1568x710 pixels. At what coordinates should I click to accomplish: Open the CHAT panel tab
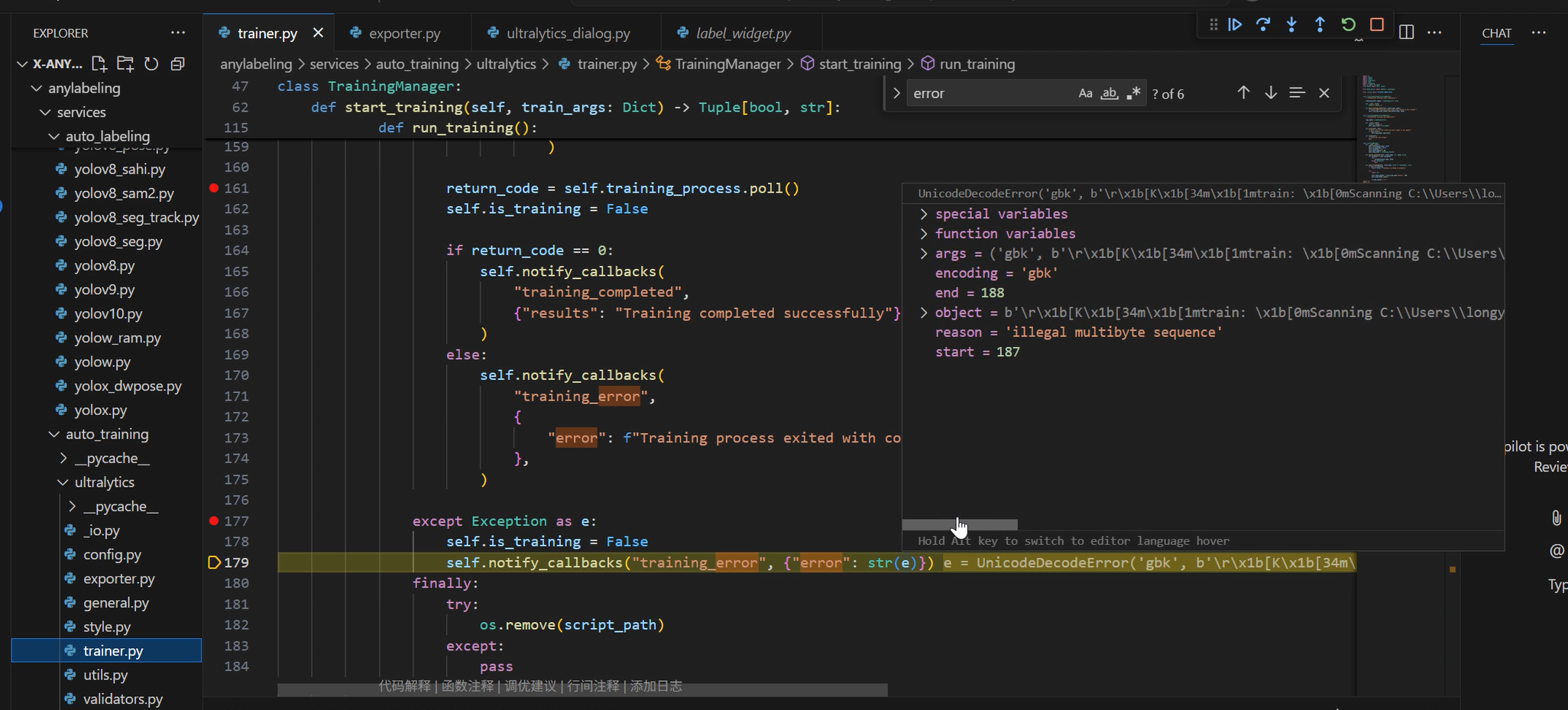[x=1496, y=33]
